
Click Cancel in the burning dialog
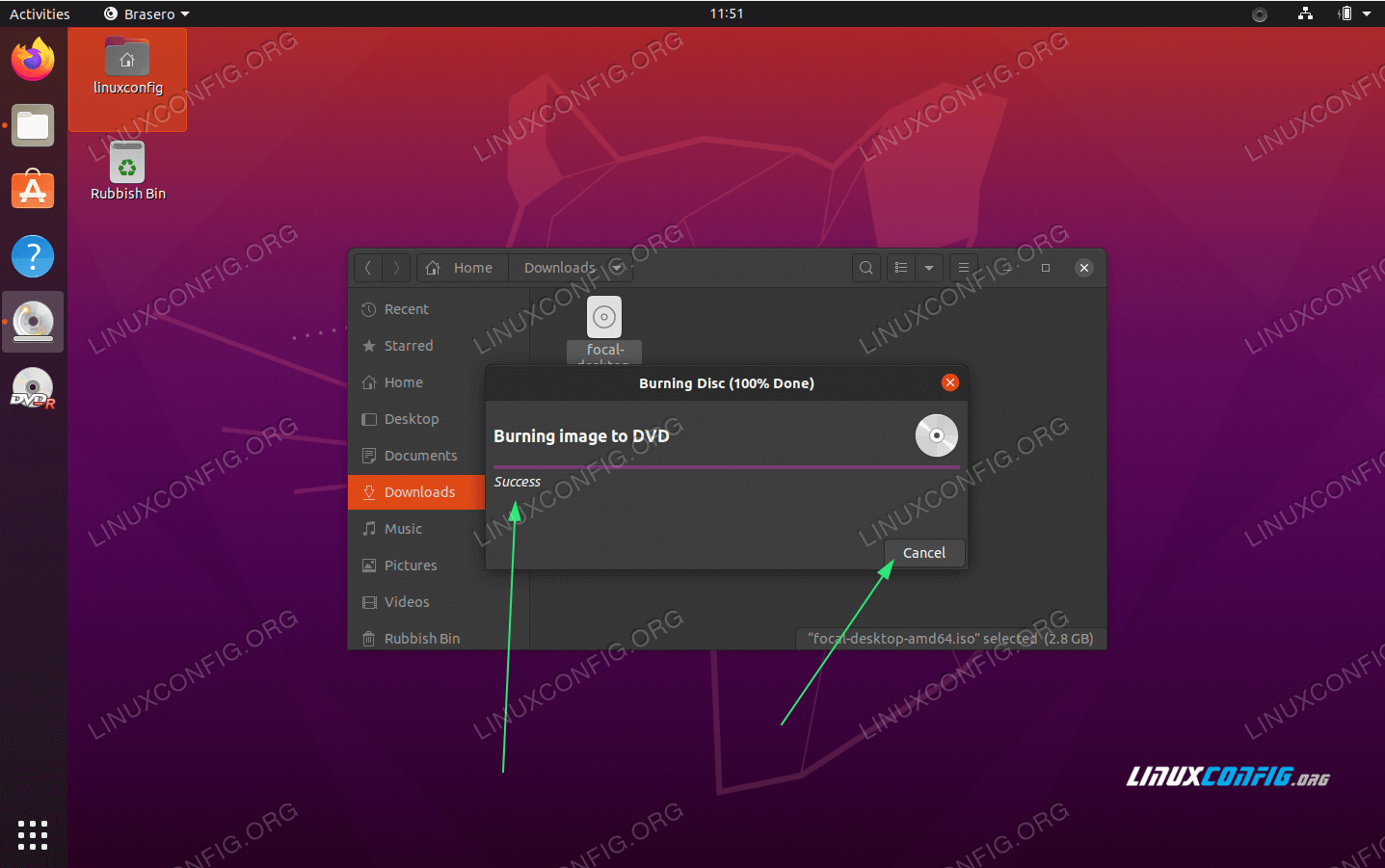[x=924, y=553]
